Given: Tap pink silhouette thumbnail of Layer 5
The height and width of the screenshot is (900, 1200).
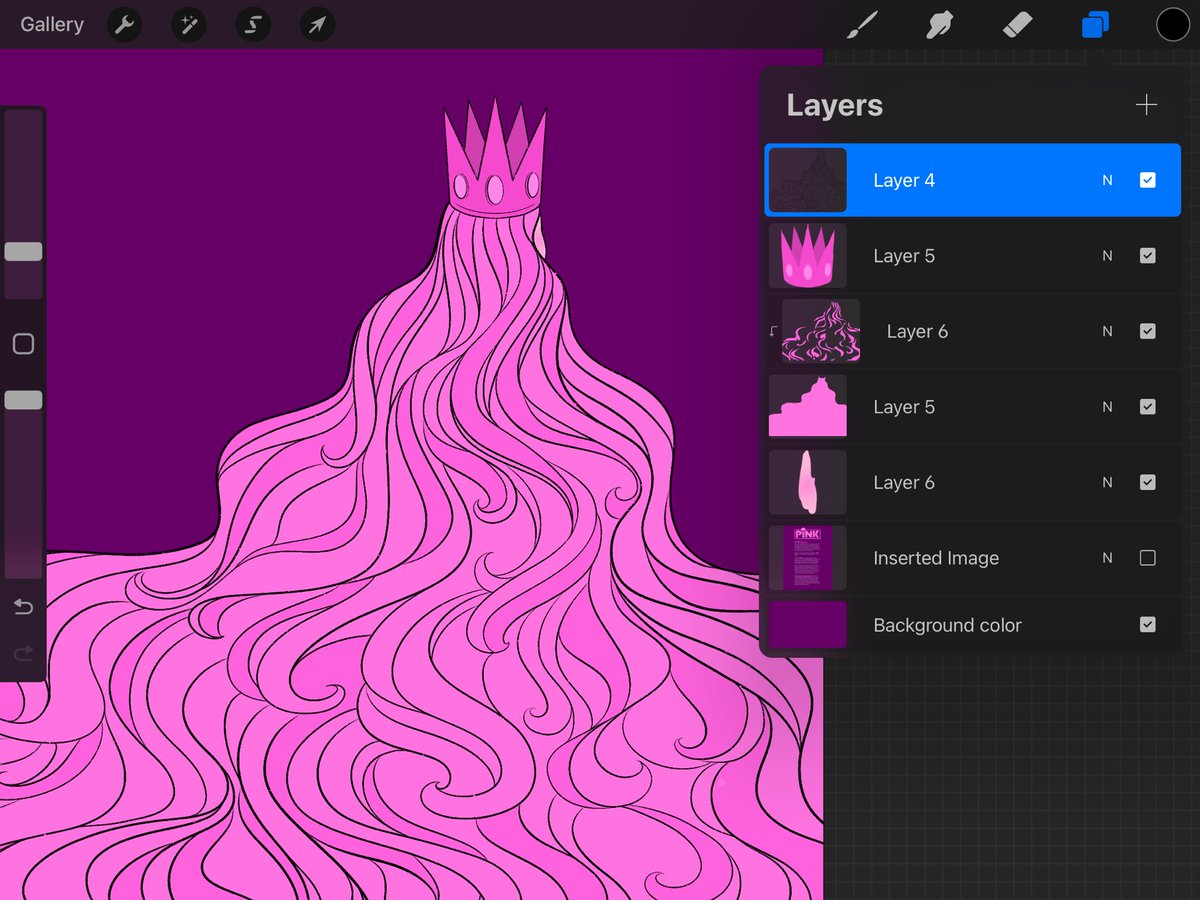Looking at the screenshot, I should [x=808, y=407].
